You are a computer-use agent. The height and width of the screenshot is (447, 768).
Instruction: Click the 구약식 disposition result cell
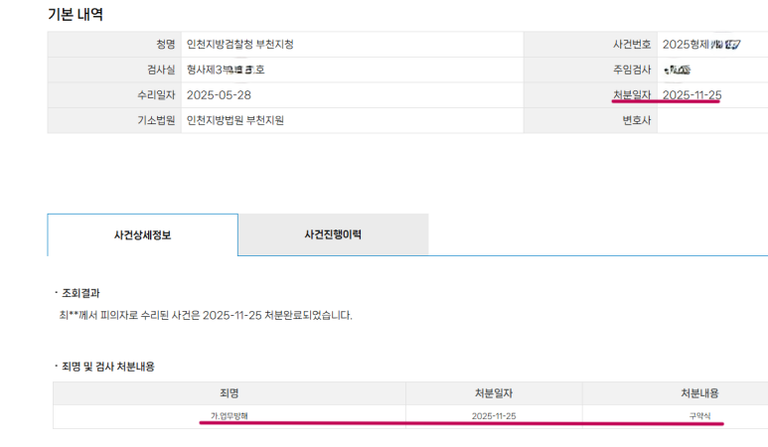[699, 415]
